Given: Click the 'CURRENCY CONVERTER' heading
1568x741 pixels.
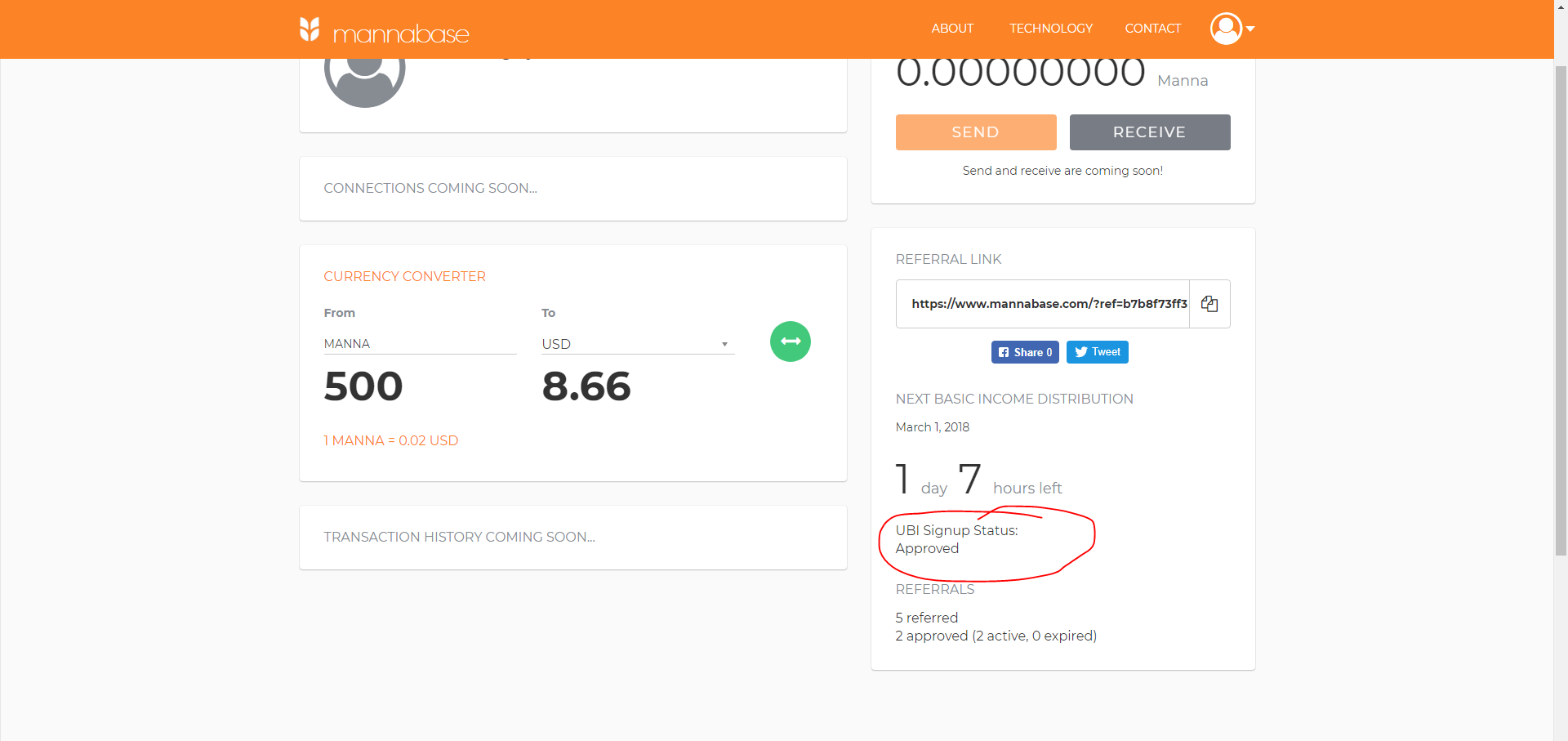Looking at the screenshot, I should pyautogui.click(x=405, y=276).
